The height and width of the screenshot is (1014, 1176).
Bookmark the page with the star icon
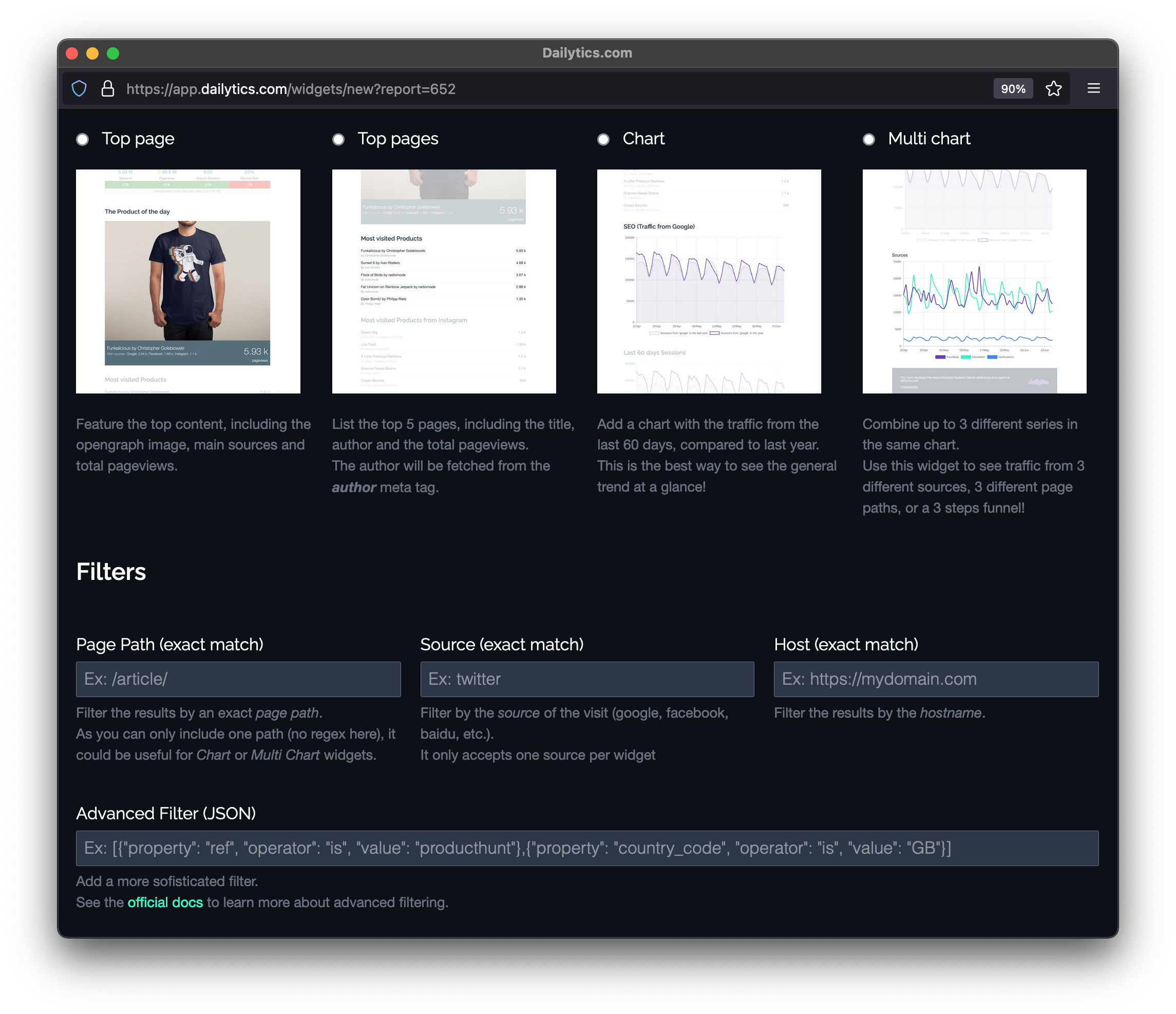[x=1053, y=88]
